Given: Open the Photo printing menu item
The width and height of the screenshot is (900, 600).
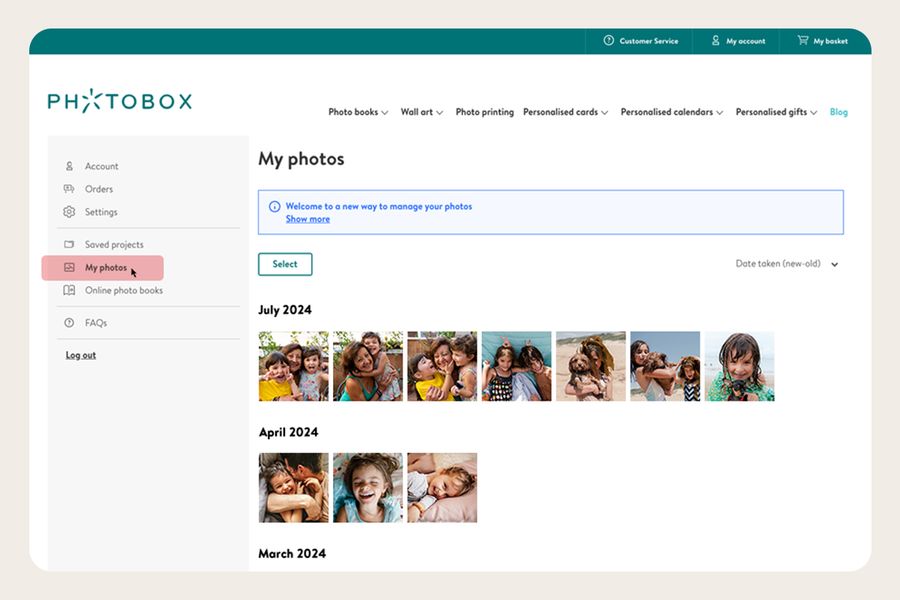Looking at the screenshot, I should (484, 112).
